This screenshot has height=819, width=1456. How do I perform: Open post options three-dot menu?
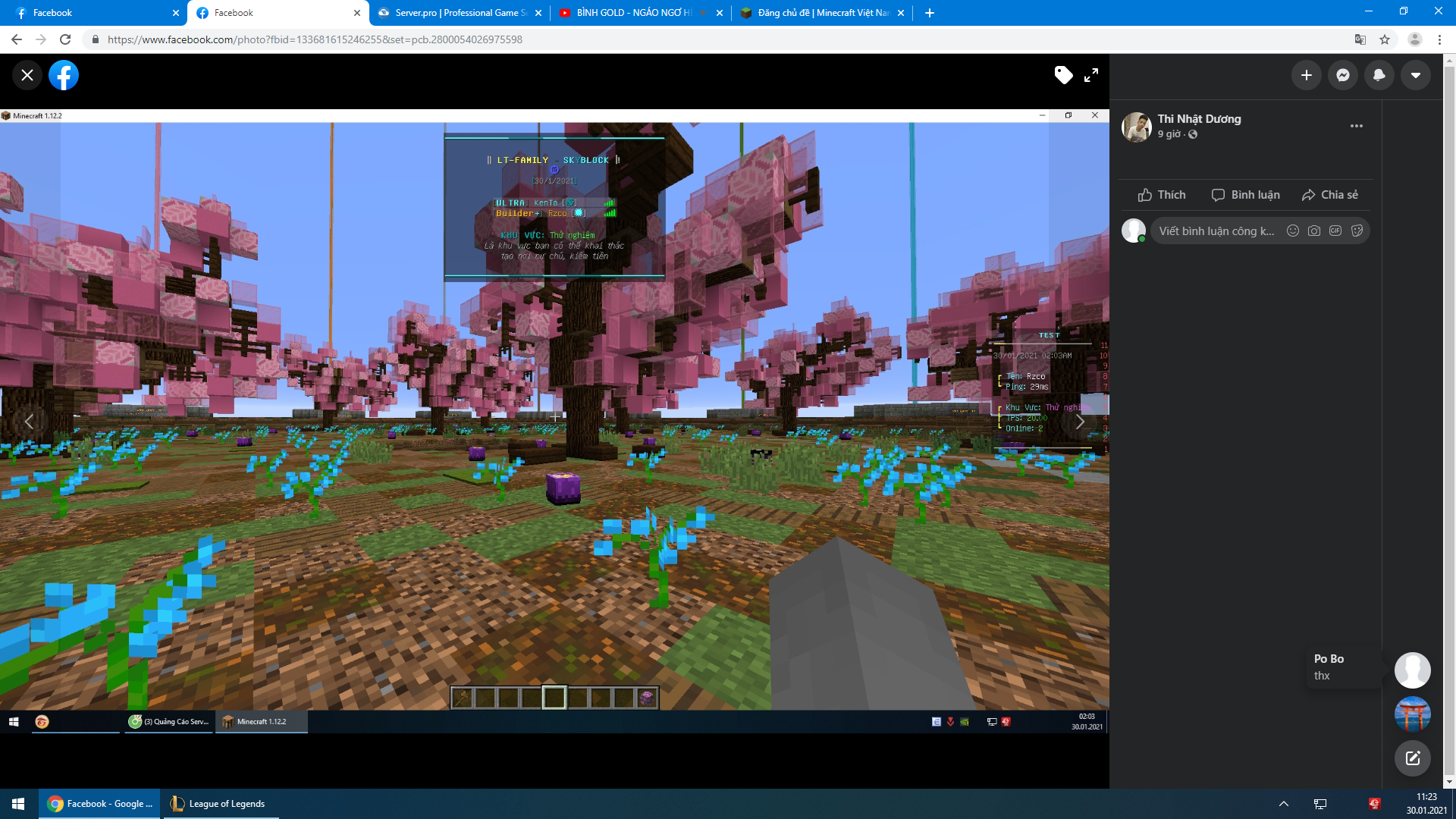point(1356,126)
